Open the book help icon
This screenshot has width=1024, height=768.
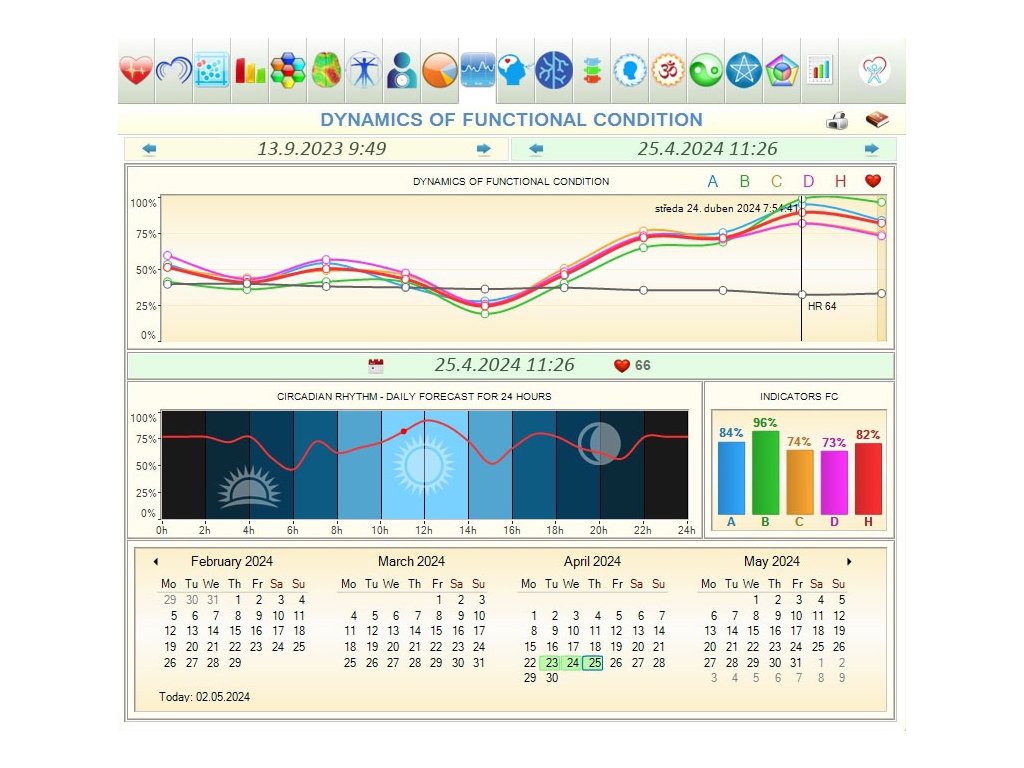coord(877,120)
